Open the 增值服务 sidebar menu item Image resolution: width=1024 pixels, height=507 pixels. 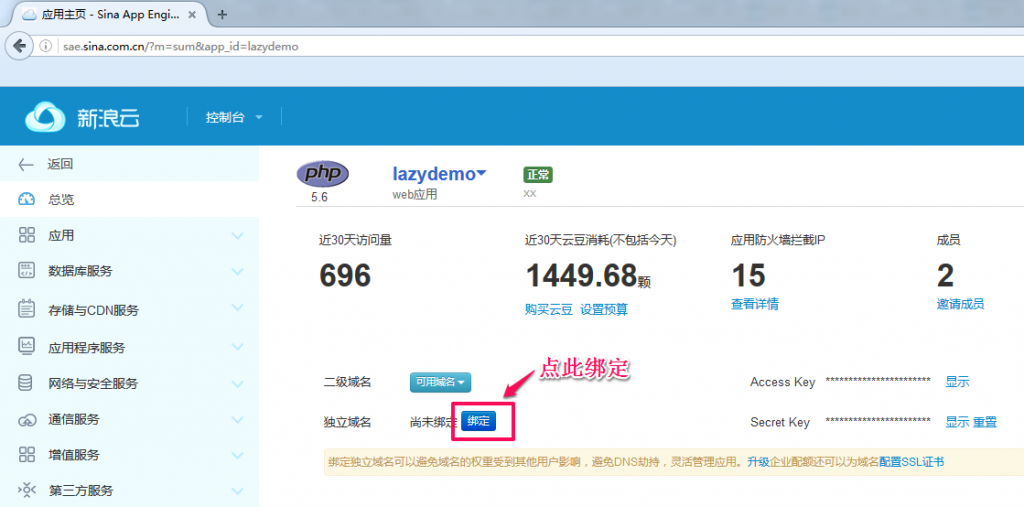point(74,455)
